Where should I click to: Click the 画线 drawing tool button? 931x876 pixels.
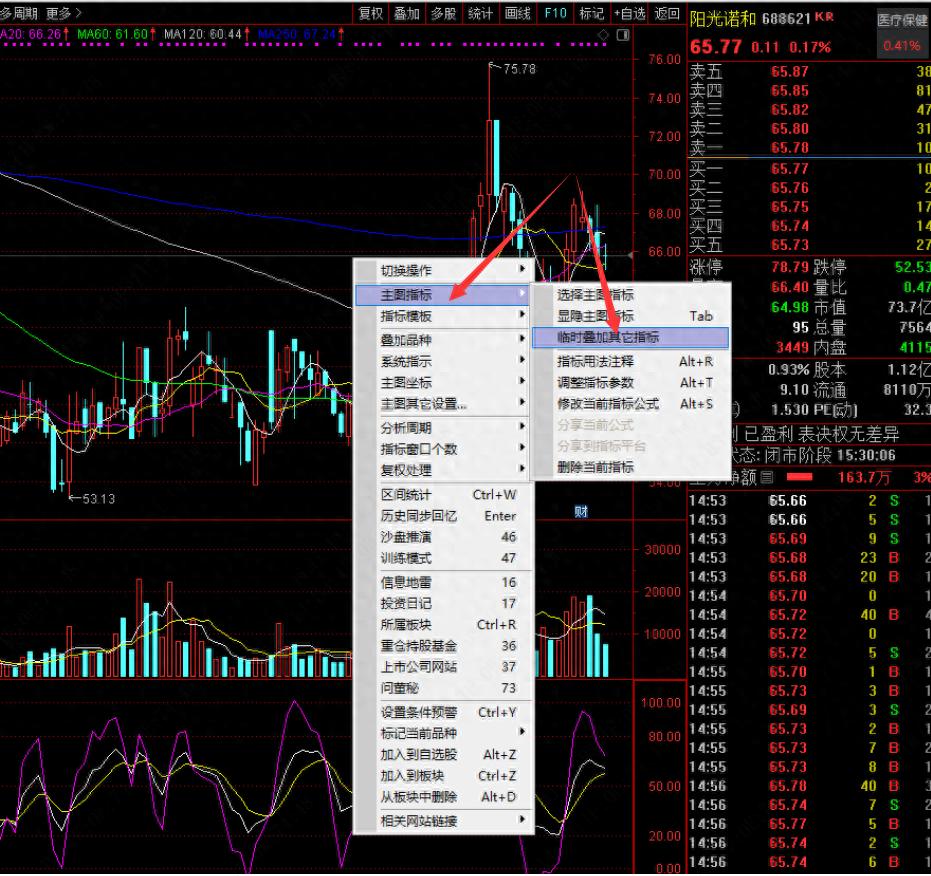pyautogui.click(x=517, y=13)
